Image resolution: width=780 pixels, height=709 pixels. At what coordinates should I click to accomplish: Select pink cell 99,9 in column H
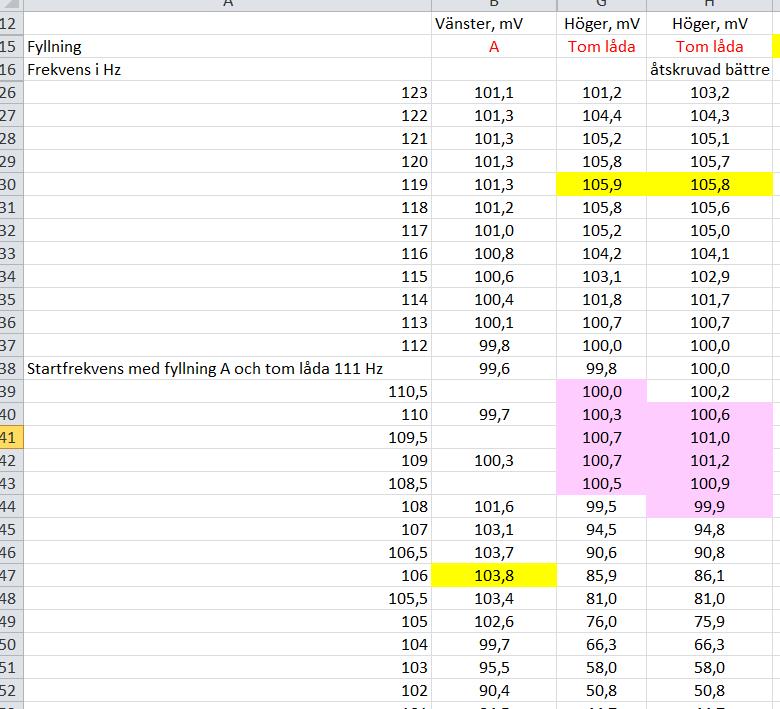(709, 506)
